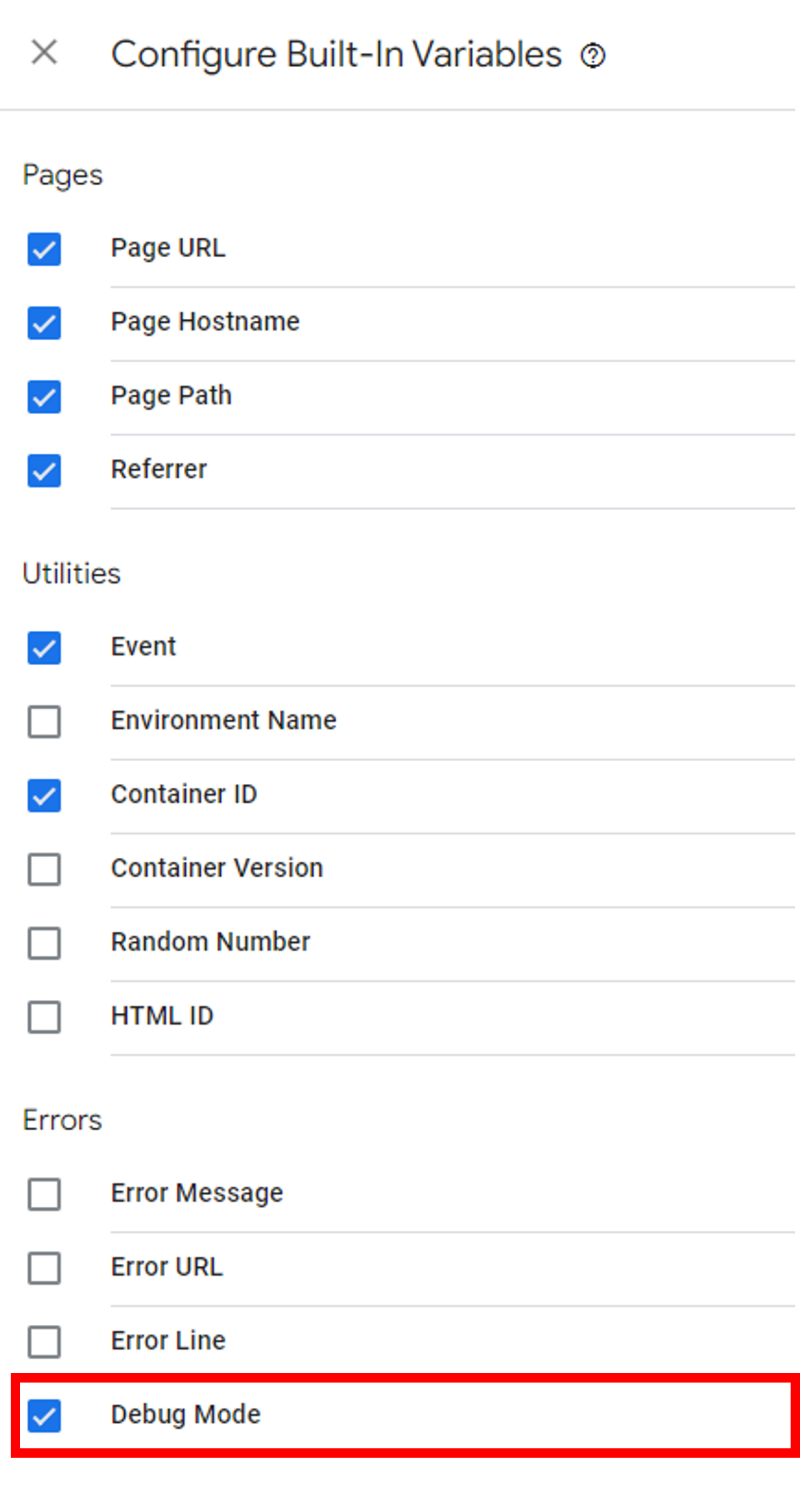Image resolution: width=800 pixels, height=1487 pixels.
Task: Turn on the Error Line checkbox
Action: [44, 1342]
